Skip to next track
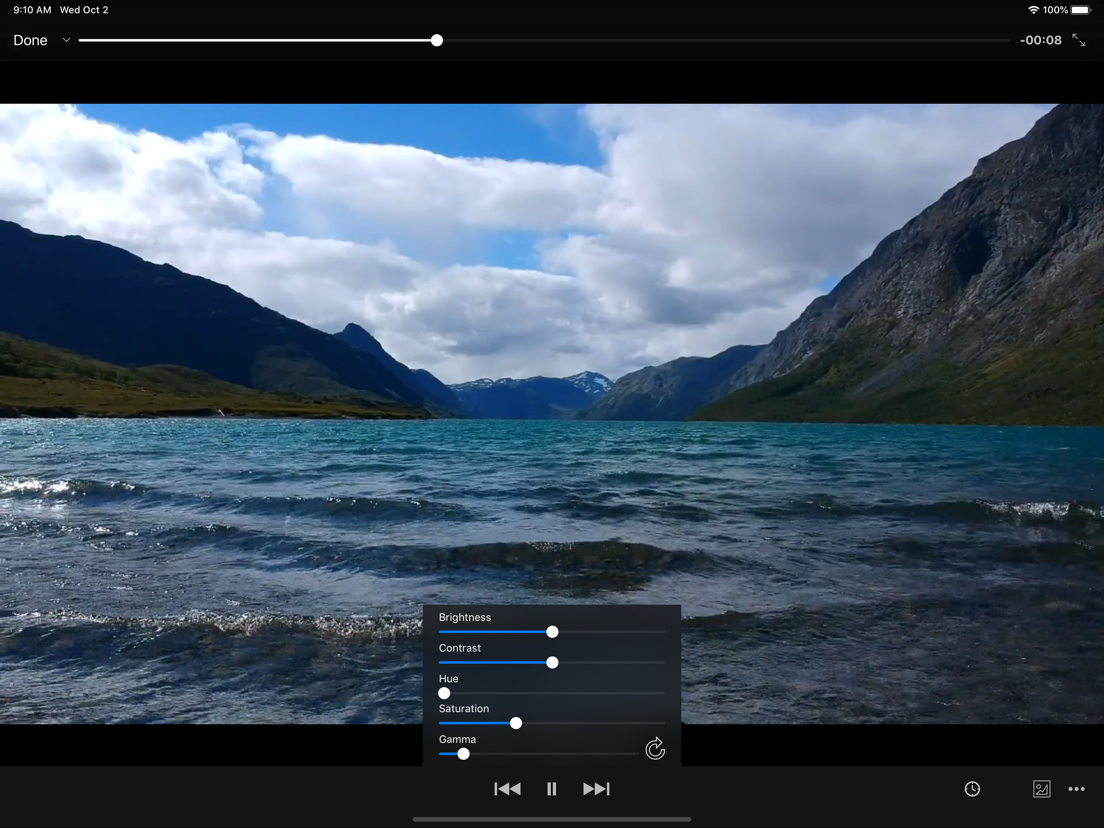The height and width of the screenshot is (828, 1104). point(596,789)
